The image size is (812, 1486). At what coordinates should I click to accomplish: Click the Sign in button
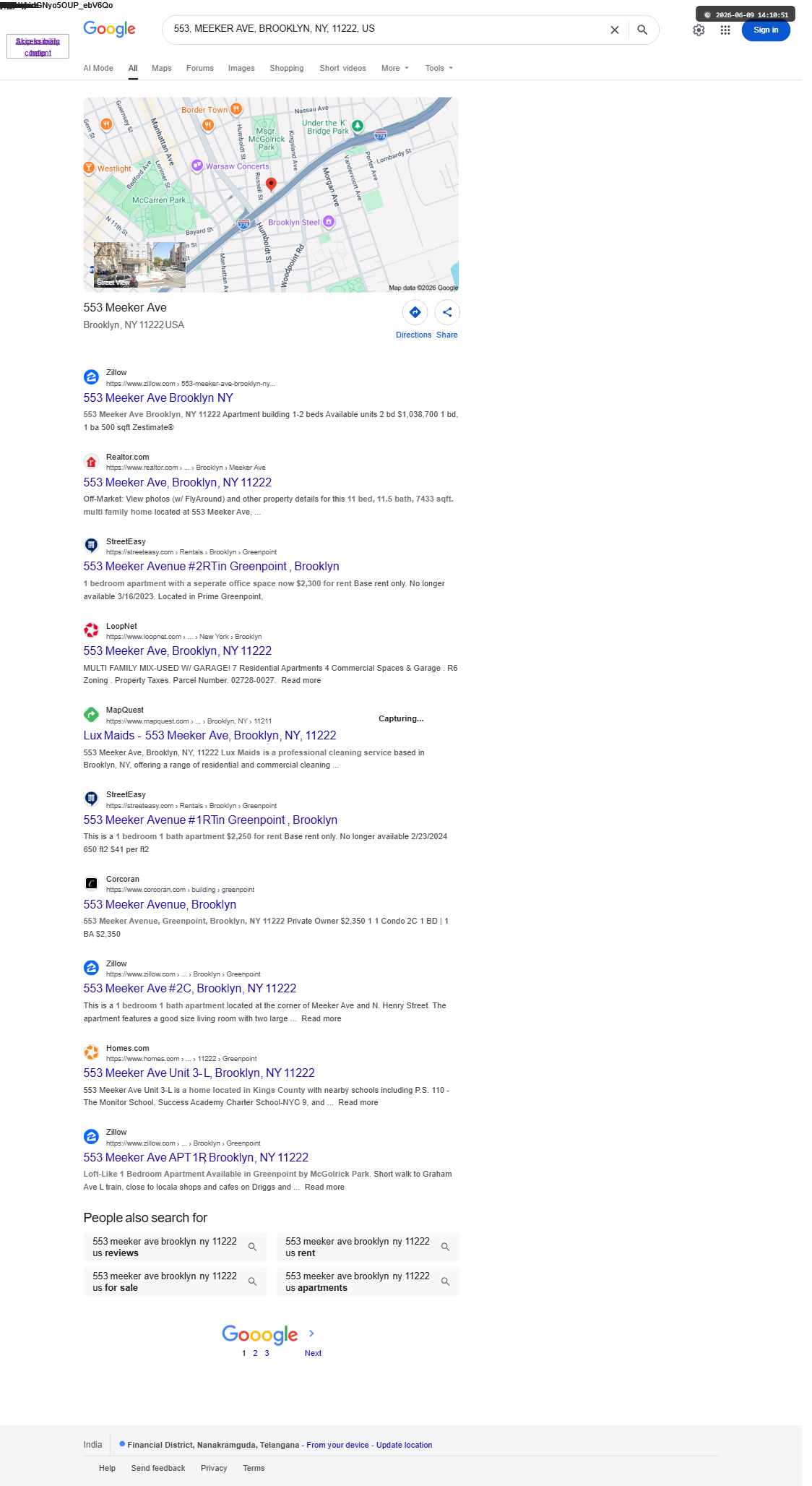point(766,30)
